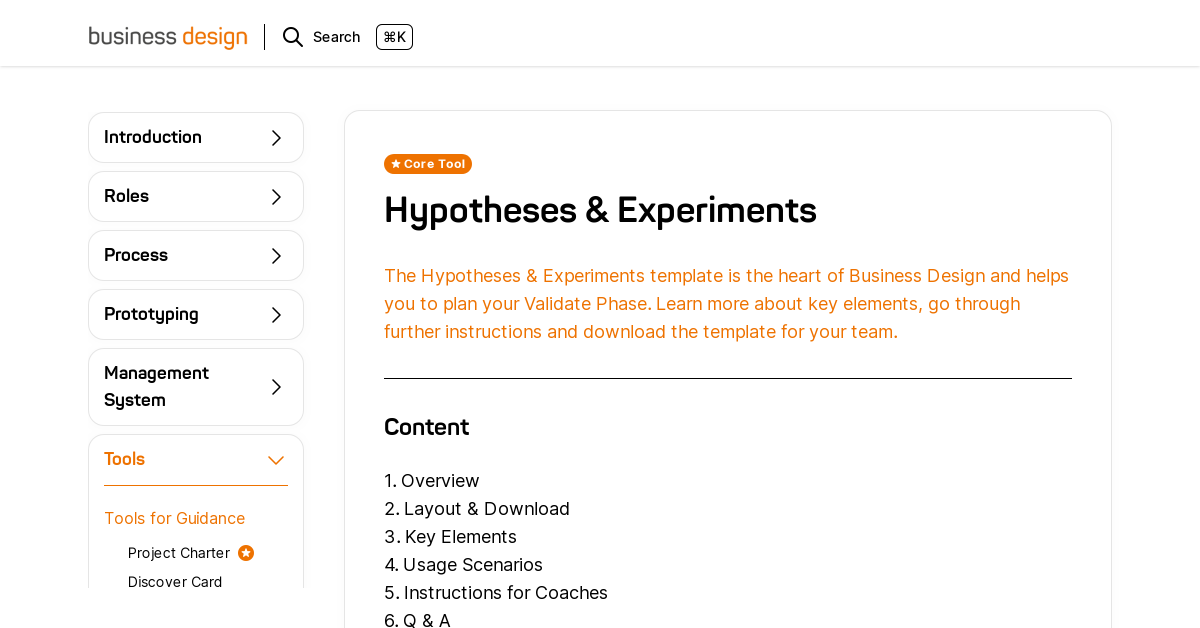Select the Tools menu heading
The image size is (1200, 628).
(124, 459)
